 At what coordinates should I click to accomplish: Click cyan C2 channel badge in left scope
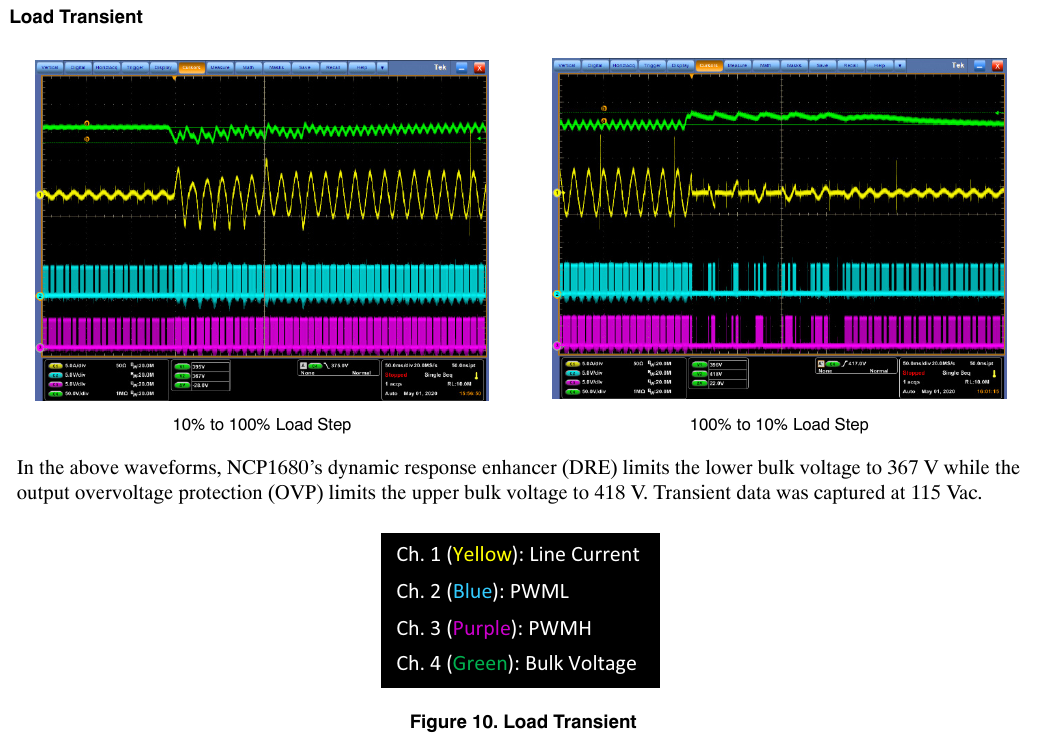(x=55, y=375)
